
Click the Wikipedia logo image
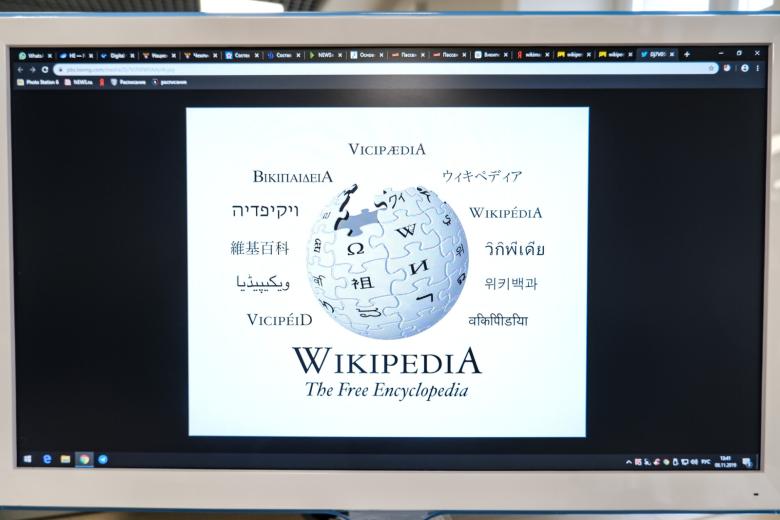point(387,272)
